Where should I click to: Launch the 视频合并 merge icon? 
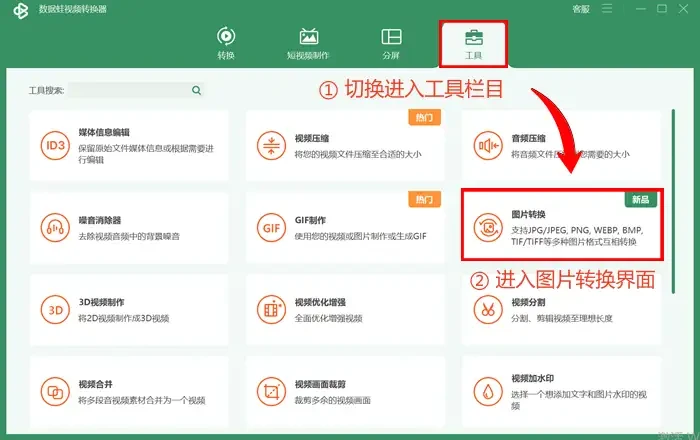tap(55, 392)
